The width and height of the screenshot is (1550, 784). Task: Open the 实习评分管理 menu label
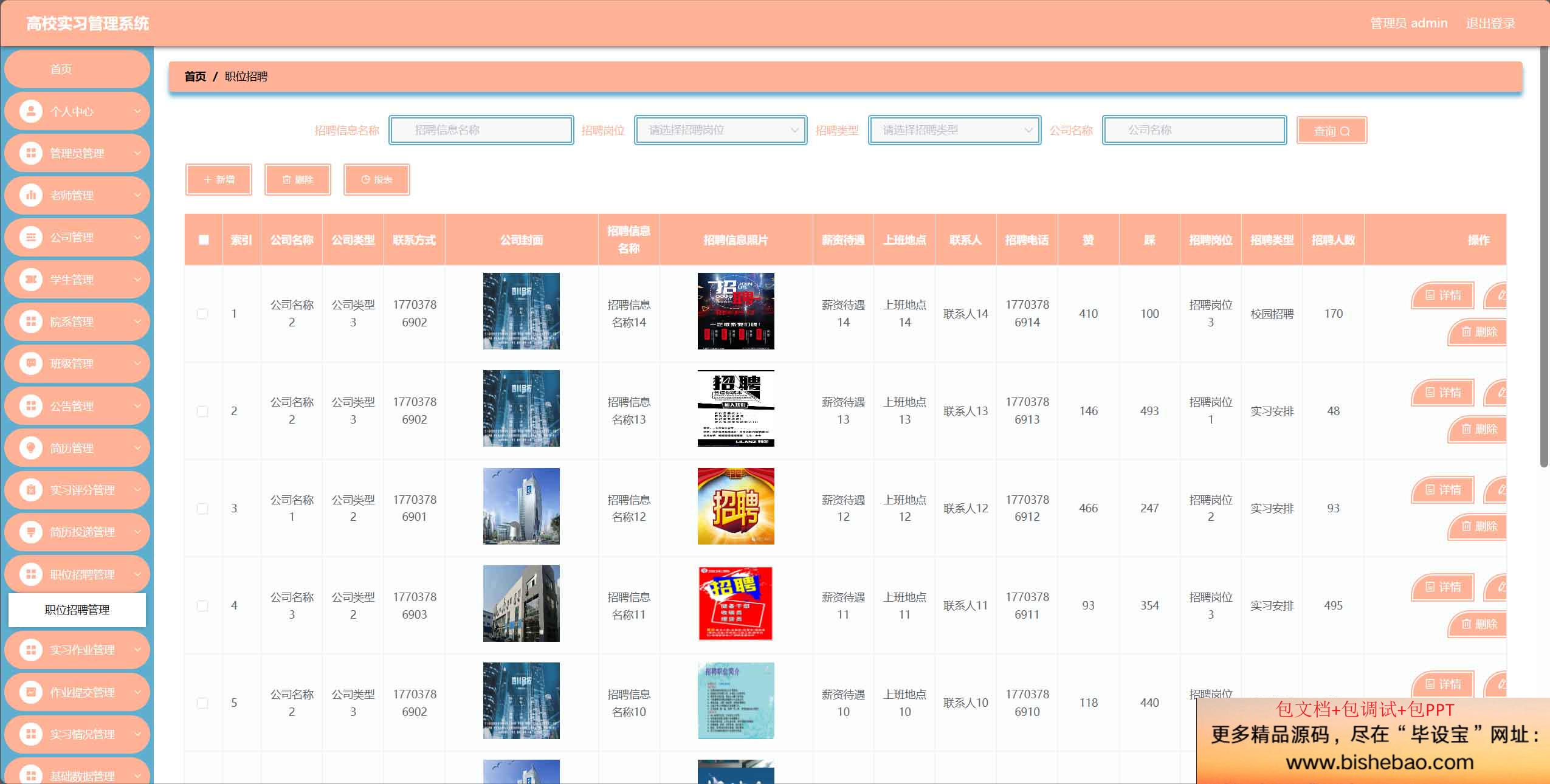click(x=82, y=490)
